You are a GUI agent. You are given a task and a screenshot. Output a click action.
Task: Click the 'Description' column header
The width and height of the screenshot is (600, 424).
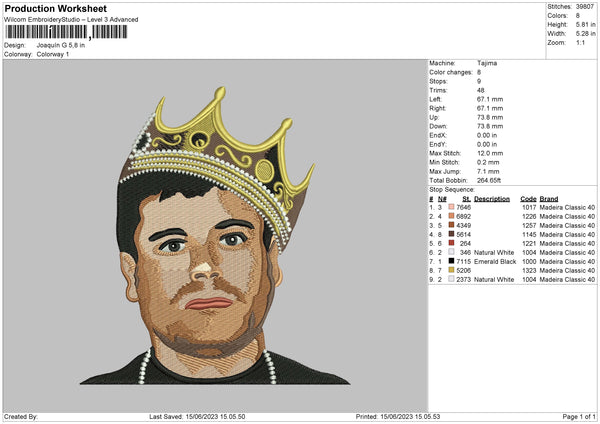[x=492, y=199]
